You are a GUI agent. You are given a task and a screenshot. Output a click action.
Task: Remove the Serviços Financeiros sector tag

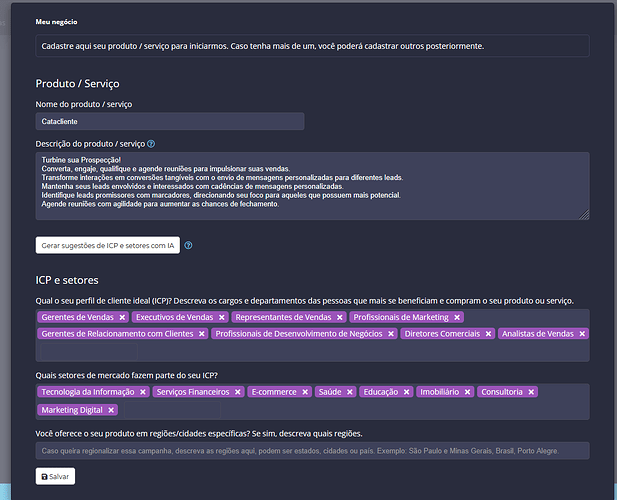pos(238,392)
